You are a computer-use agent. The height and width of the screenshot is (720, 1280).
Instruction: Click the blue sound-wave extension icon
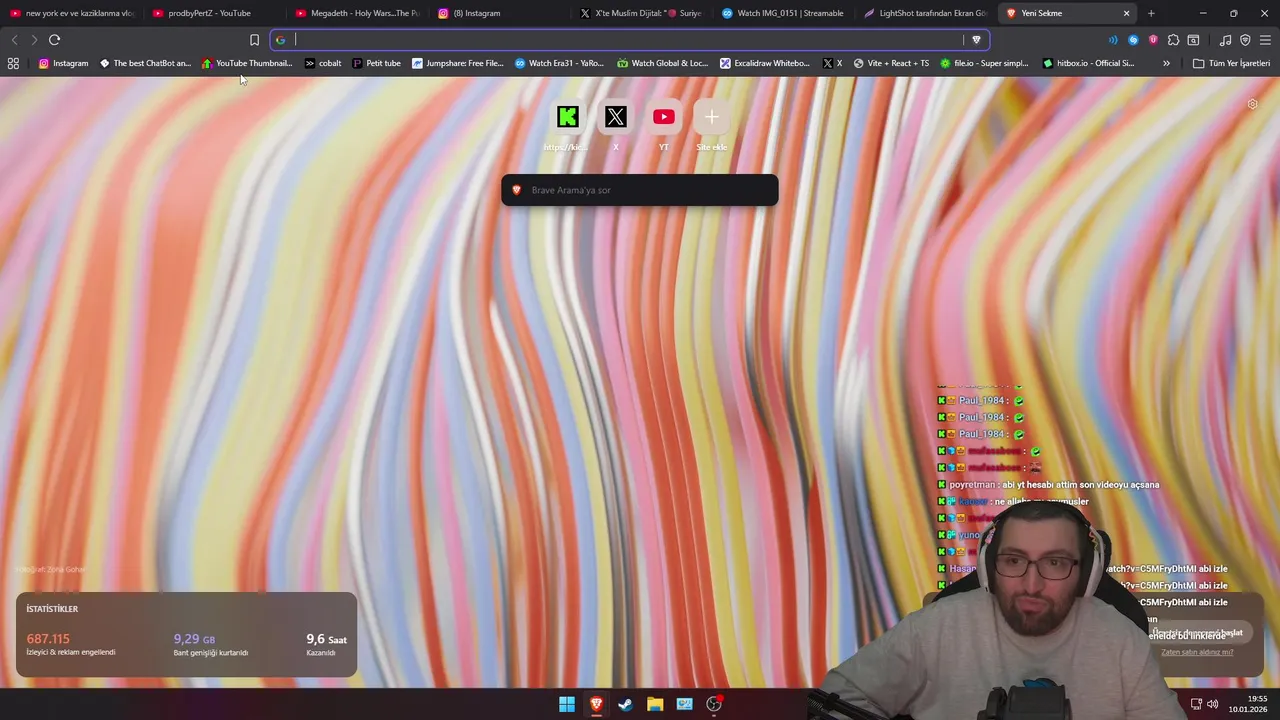click(x=1113, y=40)
